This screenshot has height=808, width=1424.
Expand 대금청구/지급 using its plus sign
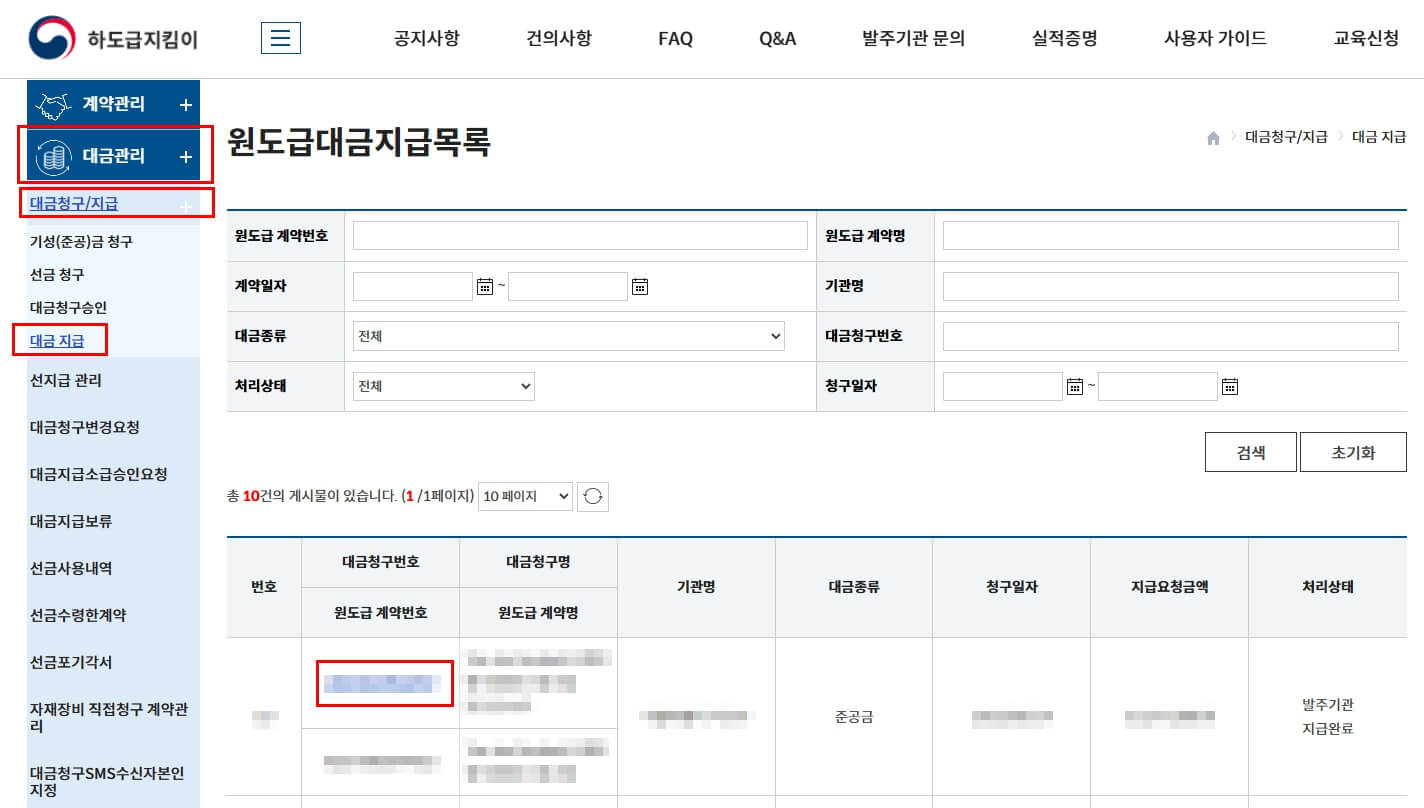(x=183, y=203)
